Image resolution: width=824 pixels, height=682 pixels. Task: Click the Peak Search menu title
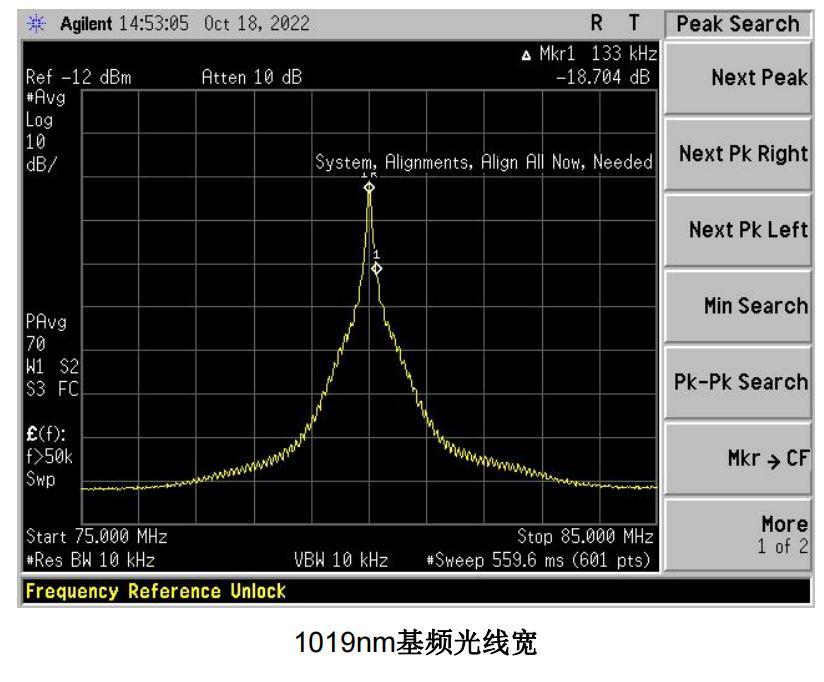(738, 24)
